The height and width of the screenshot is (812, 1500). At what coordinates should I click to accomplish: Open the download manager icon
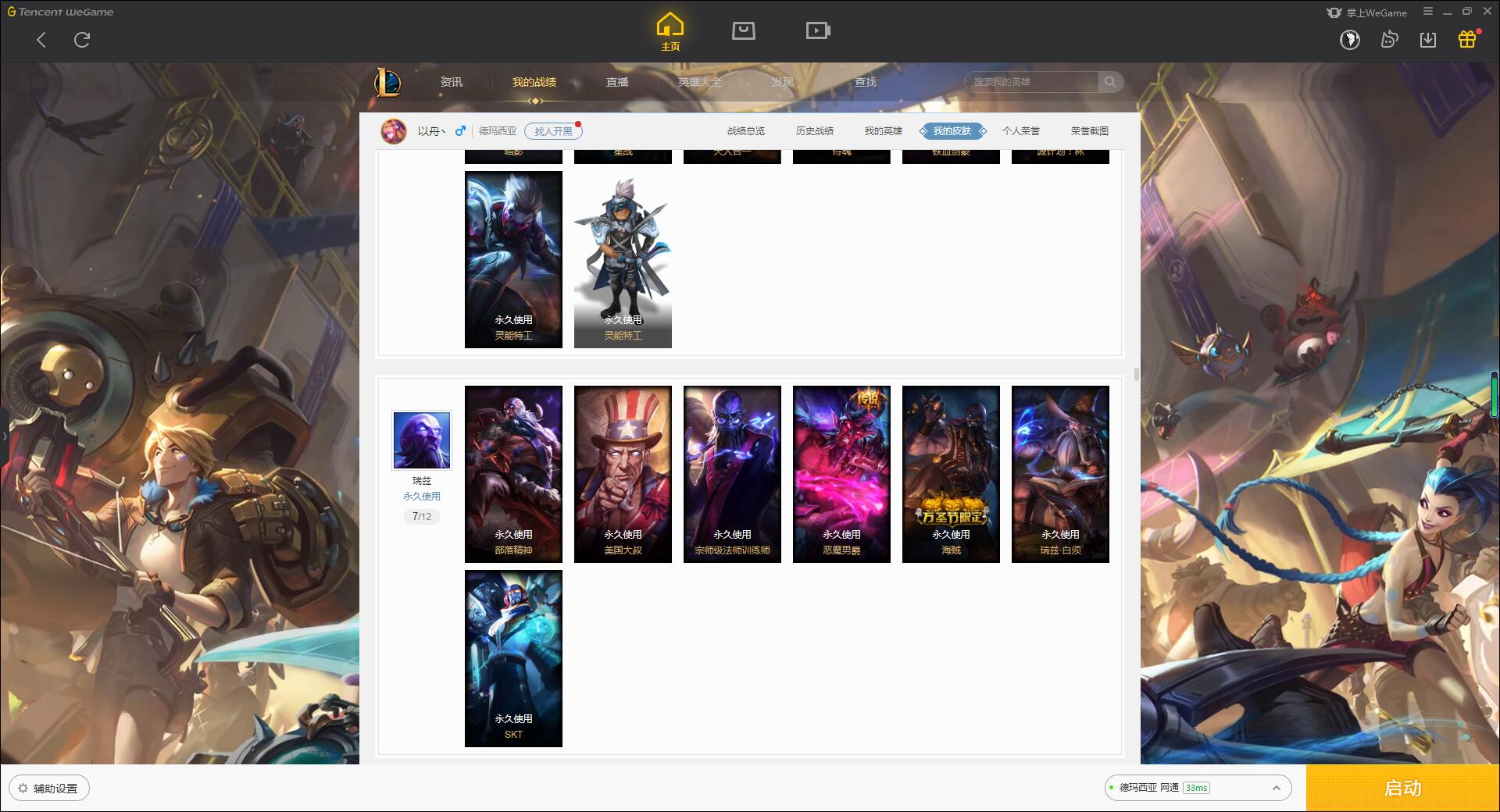[1428, 40]
